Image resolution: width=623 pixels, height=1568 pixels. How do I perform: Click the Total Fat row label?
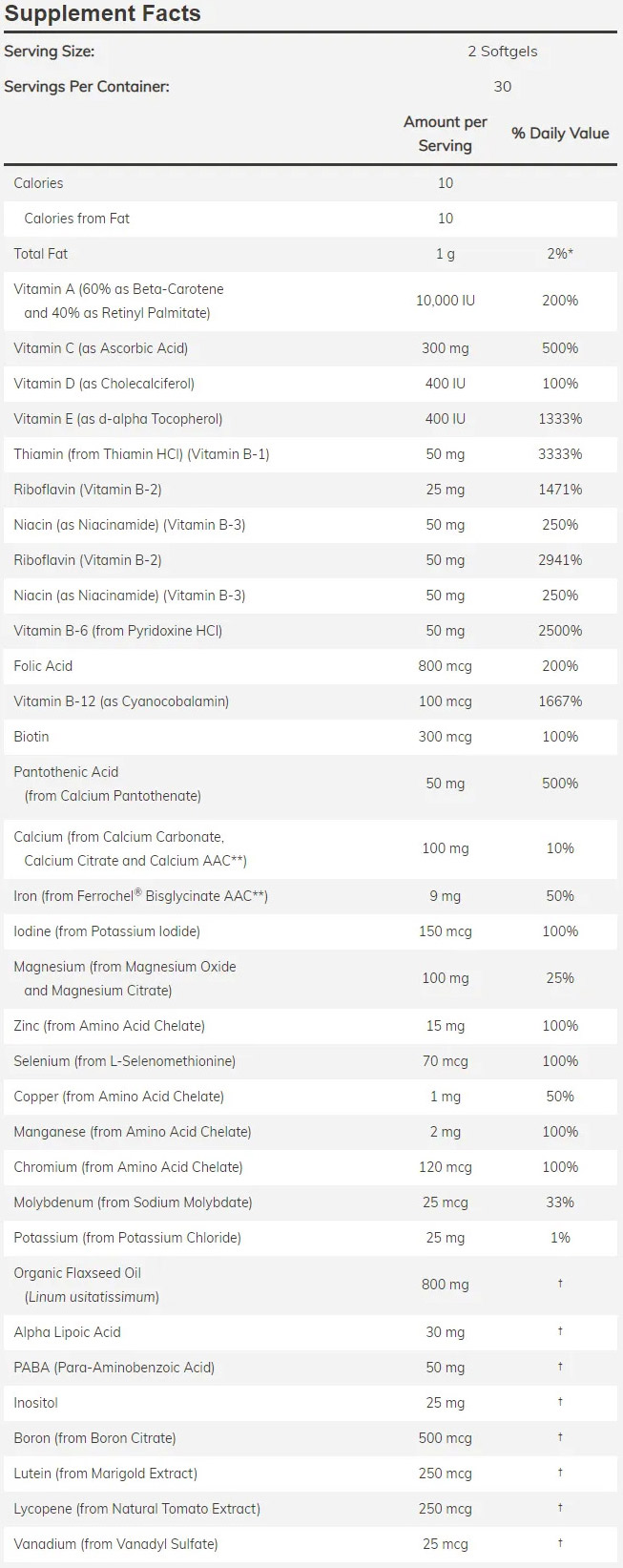pyautogui.click(x=41, y=254)
